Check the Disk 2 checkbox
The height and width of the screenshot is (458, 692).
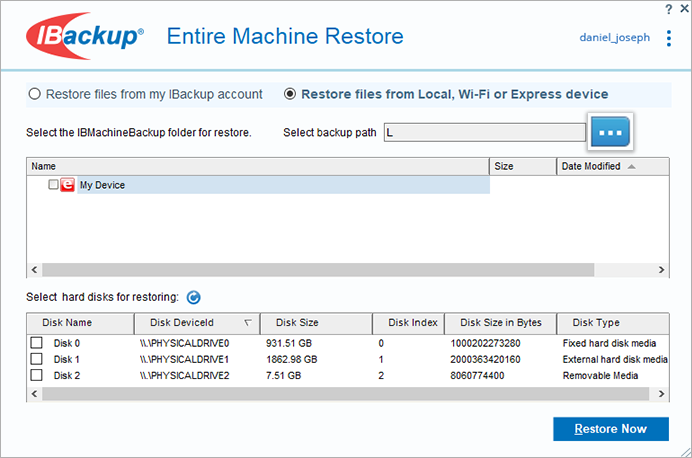pyautogui.click(x=37, y=375)
